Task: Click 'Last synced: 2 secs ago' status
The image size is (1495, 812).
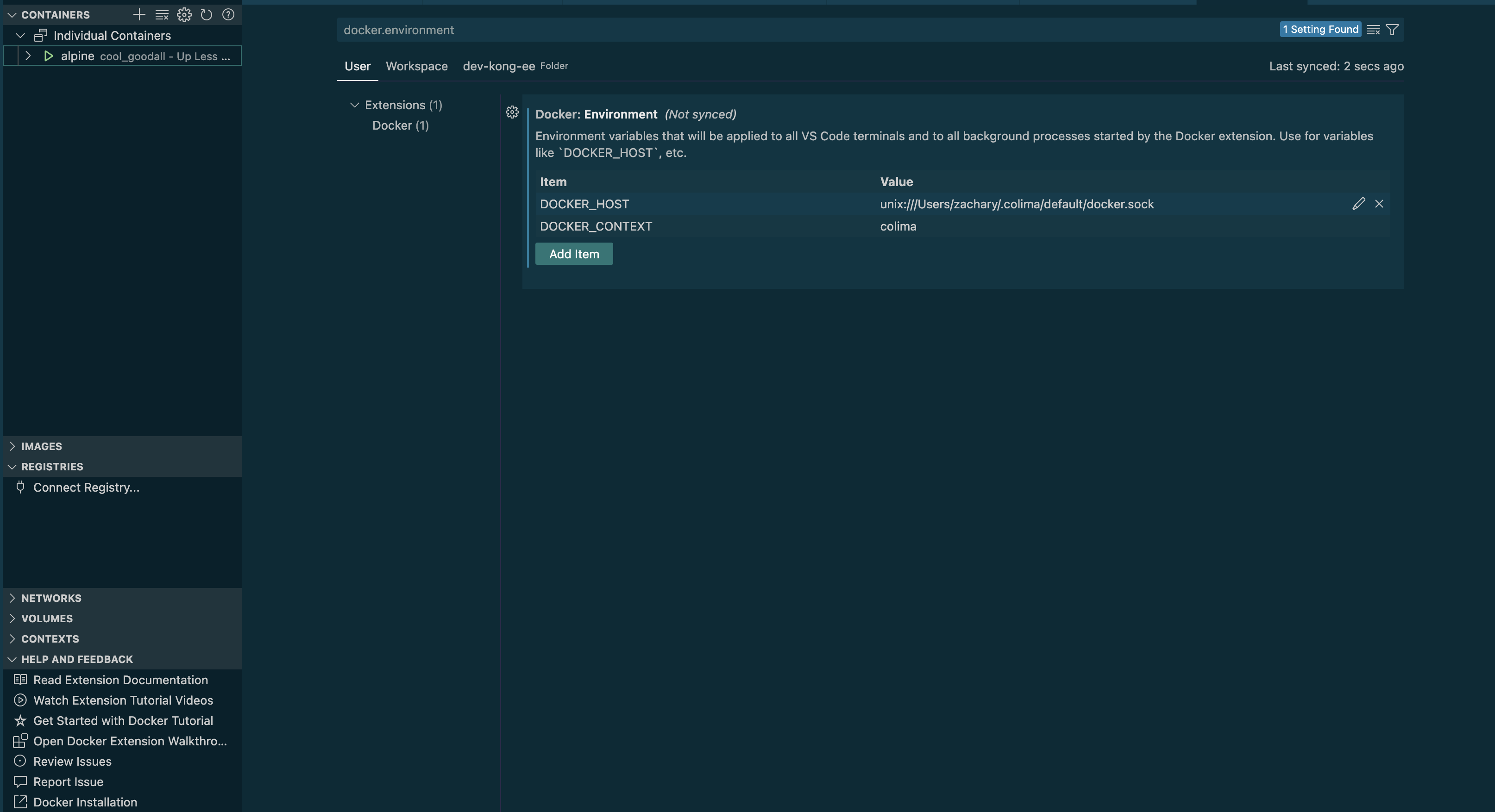Action: (1336, 66)
